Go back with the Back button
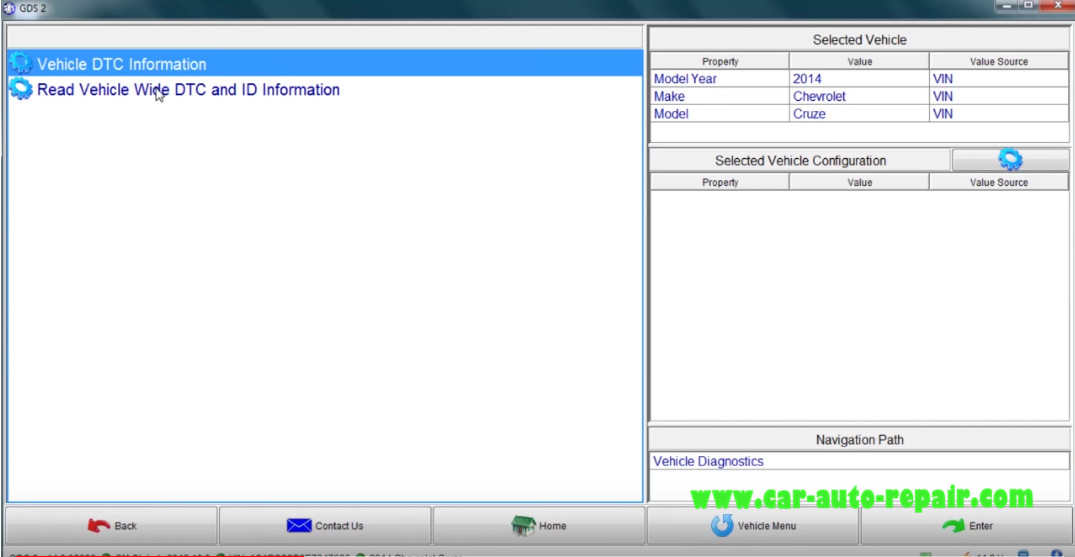This screenshot has height=557, width=1075. [112, 526]
